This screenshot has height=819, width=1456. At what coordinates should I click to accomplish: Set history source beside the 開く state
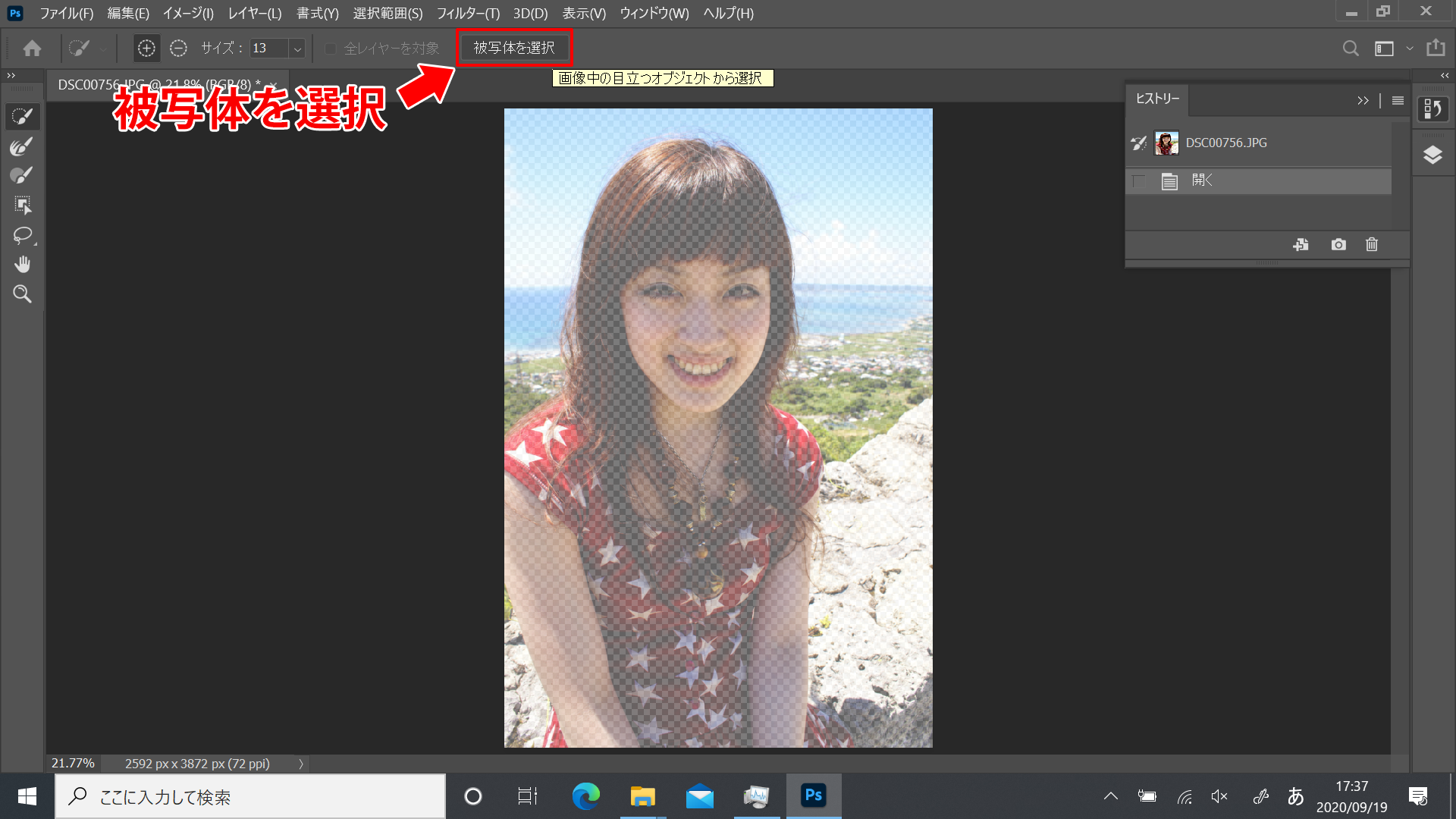(x=1137, y=181)
